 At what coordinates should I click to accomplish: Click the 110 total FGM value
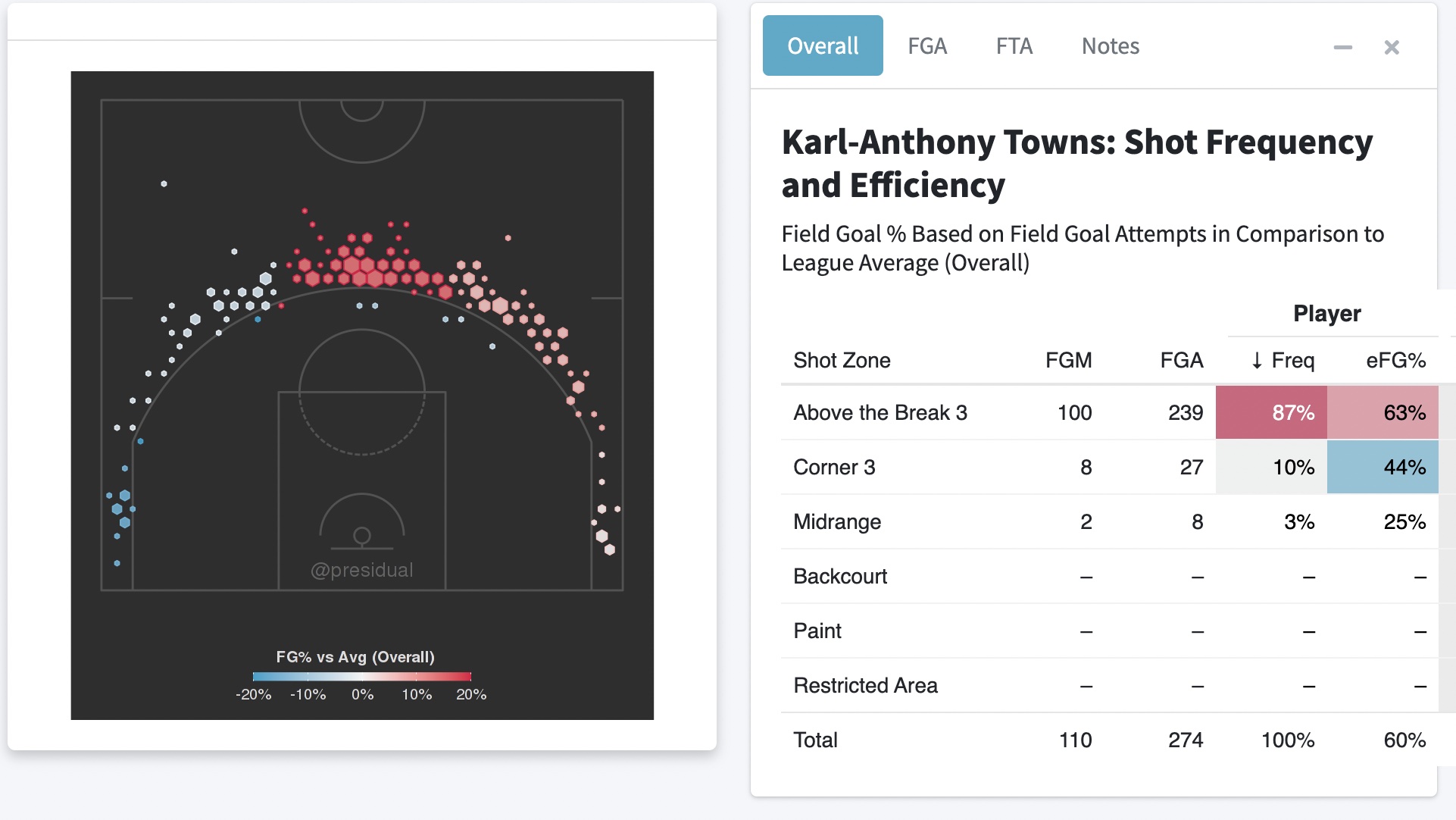point(1075,740)
